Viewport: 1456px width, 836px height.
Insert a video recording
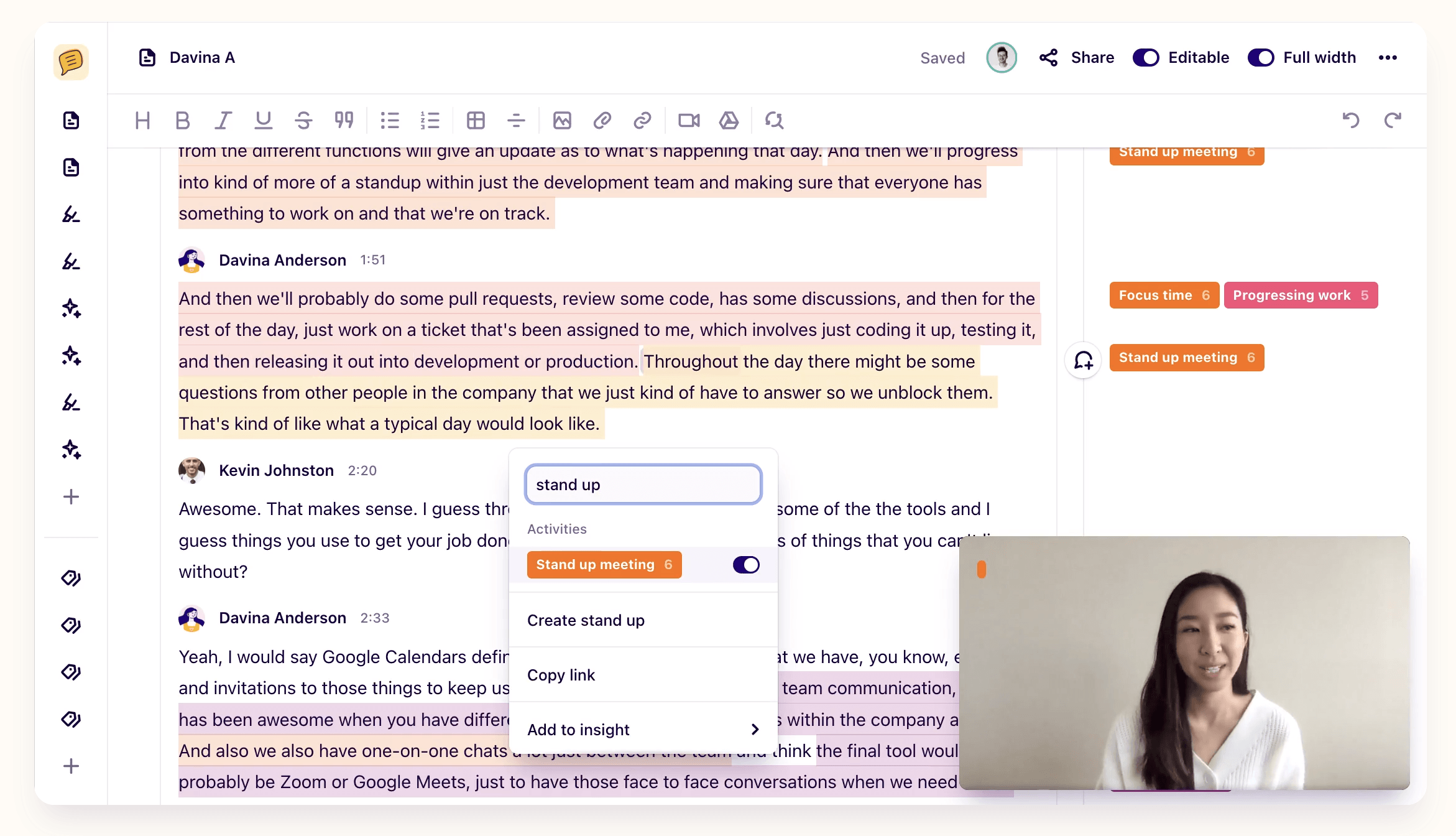pyautogui.click(x=689, y=120)
